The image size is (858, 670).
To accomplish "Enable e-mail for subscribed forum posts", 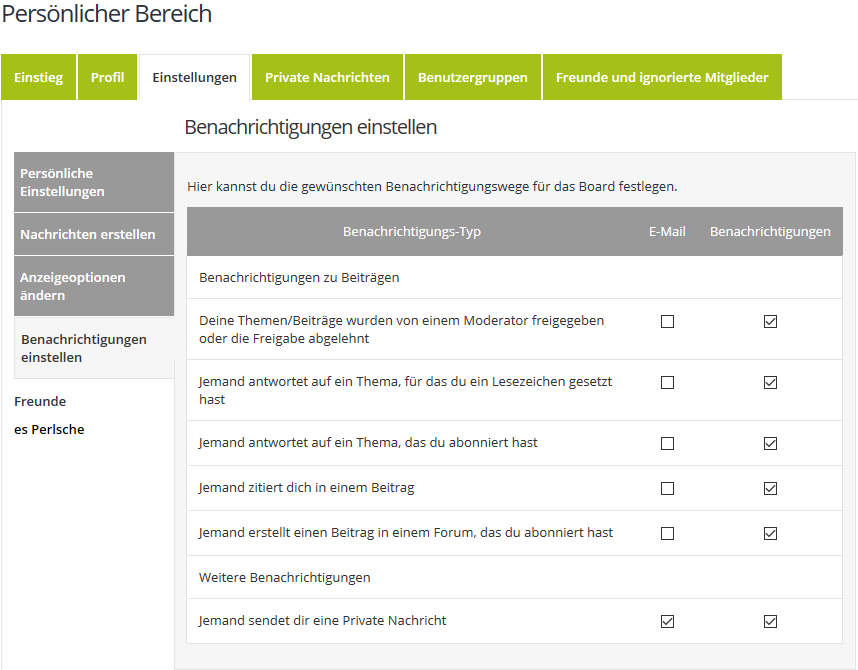I will click(668, 533).
